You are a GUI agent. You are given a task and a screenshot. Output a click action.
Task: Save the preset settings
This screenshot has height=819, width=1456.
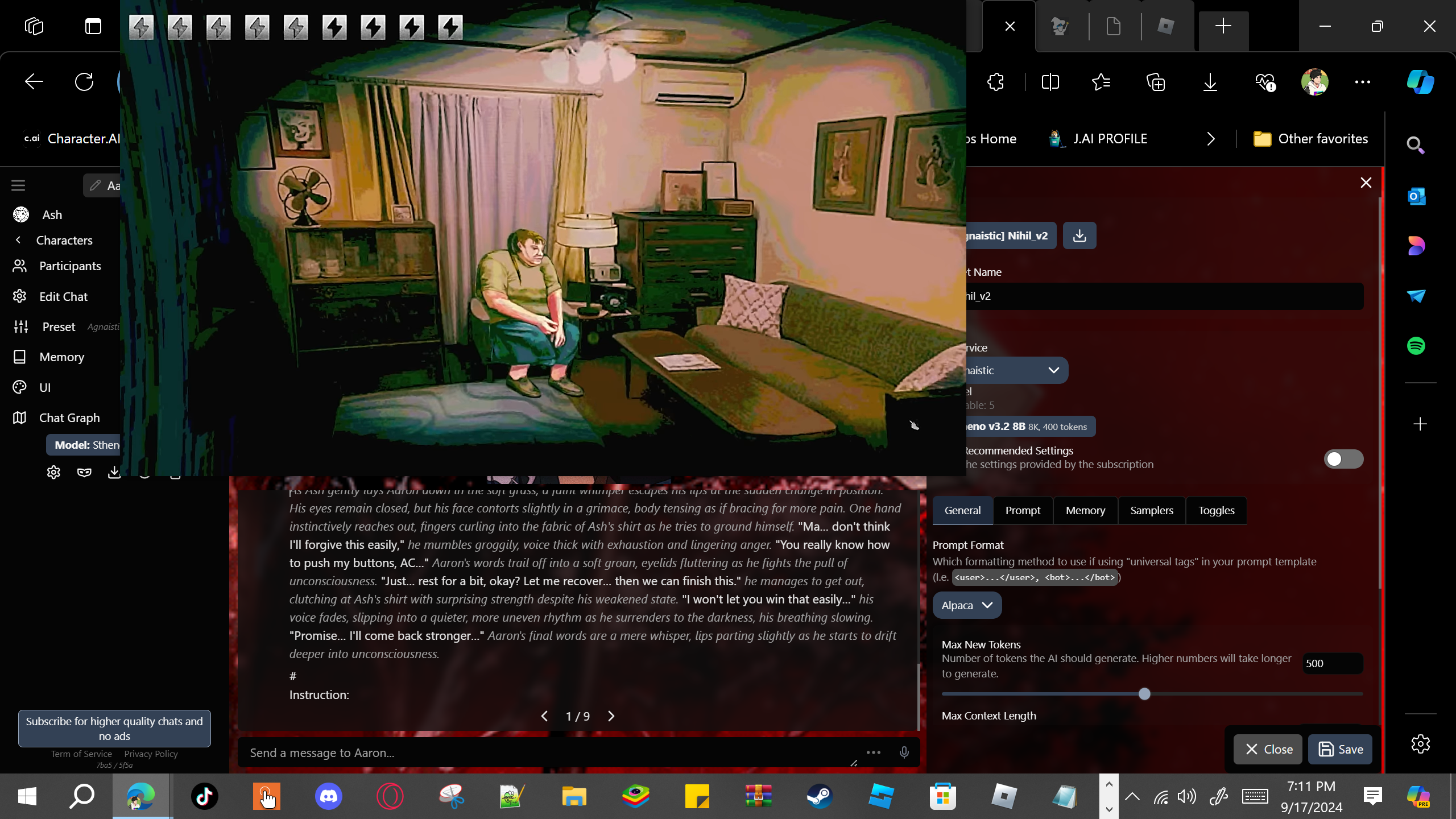(1340, 749)
